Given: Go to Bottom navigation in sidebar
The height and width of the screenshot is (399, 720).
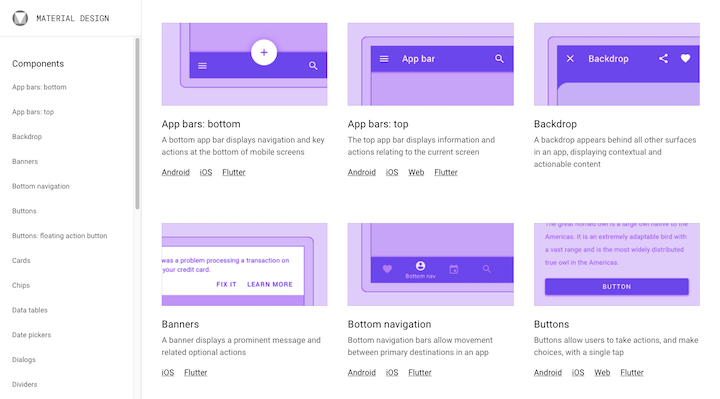Looking at the screenshot, I should pos(41,186).
